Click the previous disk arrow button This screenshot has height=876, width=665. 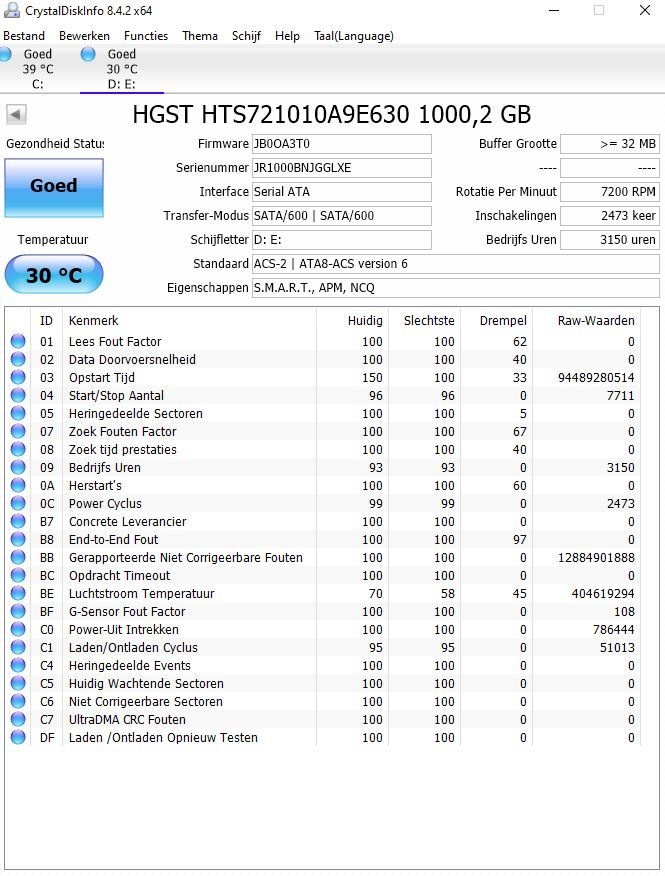pyautogui.click(x=16, y=115)
